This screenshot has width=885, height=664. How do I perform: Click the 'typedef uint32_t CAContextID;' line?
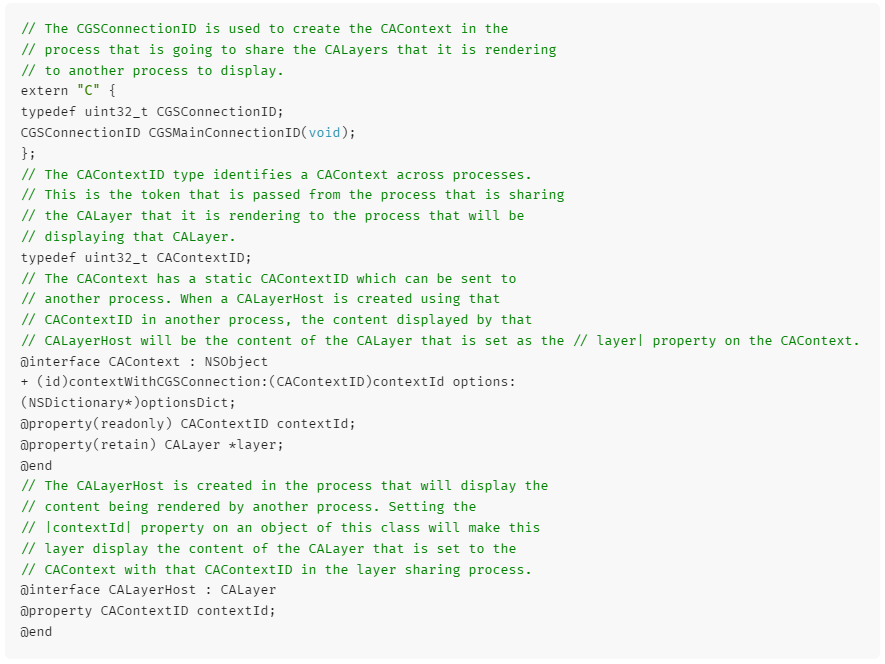coord(136,257)
